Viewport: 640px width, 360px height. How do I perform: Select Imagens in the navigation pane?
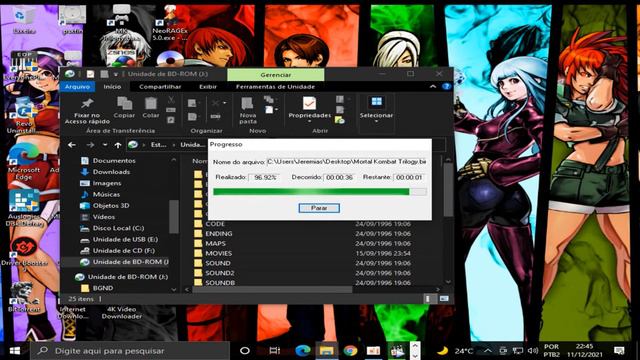tap(107, 183)
